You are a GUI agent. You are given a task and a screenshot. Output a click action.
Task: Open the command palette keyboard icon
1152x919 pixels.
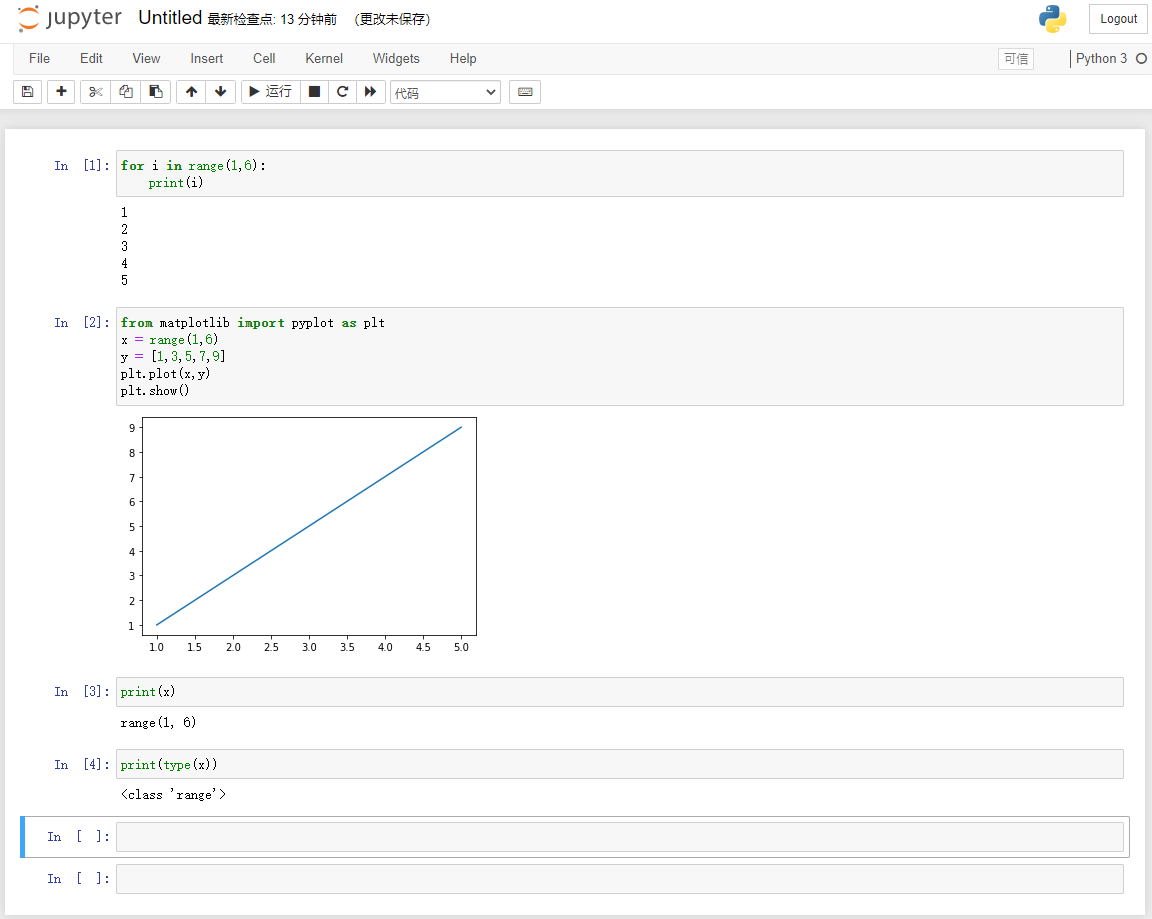[525, 92]
